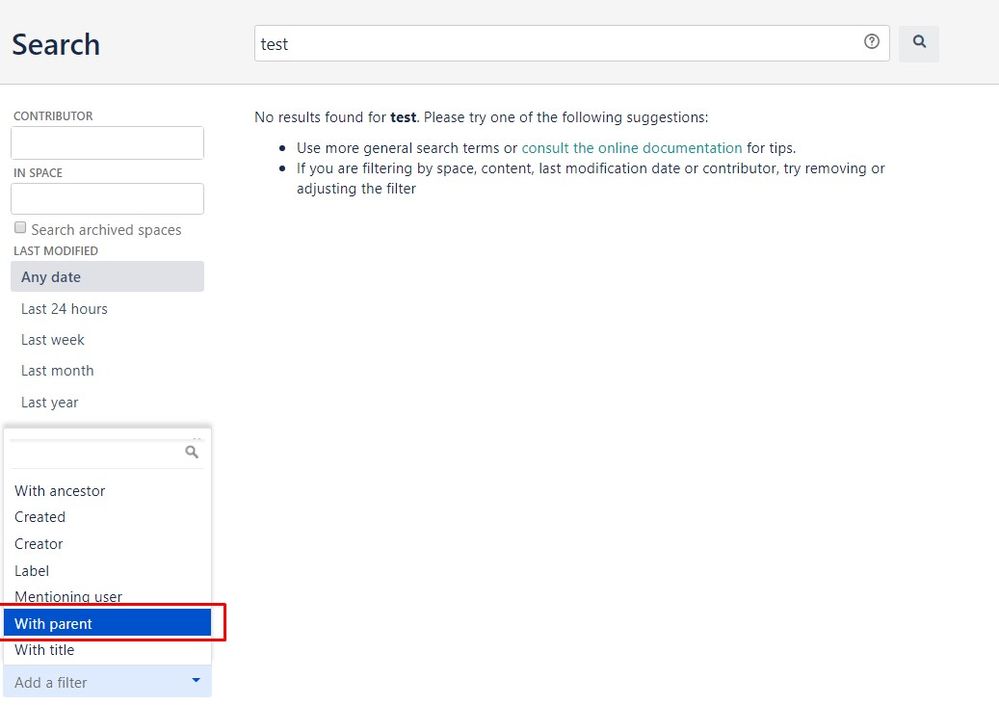
Task: Click the search magnifier button
Action: point(919,43)
